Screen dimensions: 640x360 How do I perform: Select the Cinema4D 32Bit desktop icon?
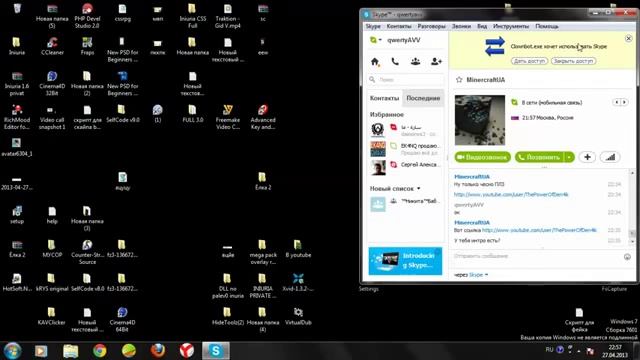[x=52, y=84]
